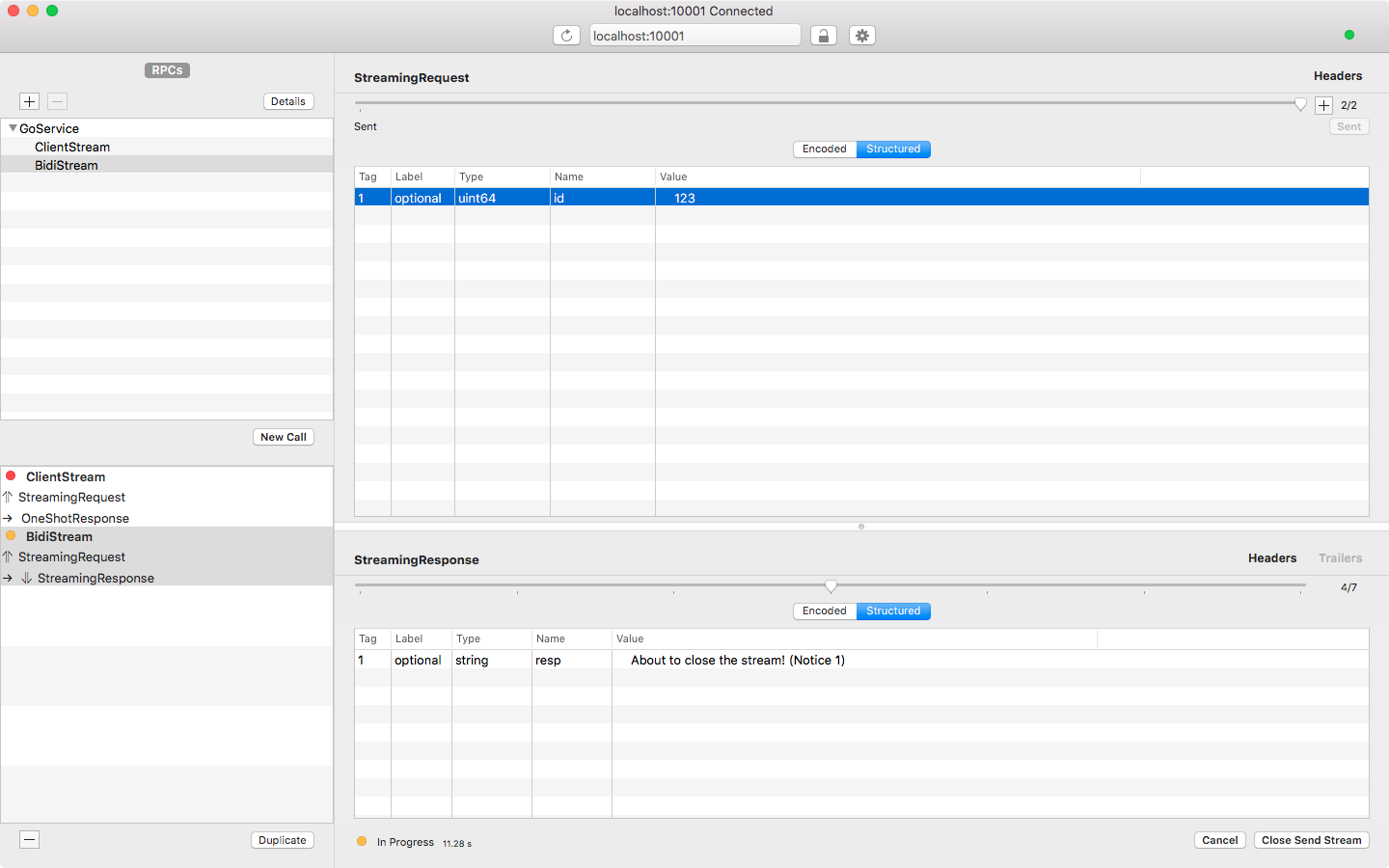Click up arrow icon of BidiStream StreamingRequest
The image size is (1389, 868).
[8, 556]
